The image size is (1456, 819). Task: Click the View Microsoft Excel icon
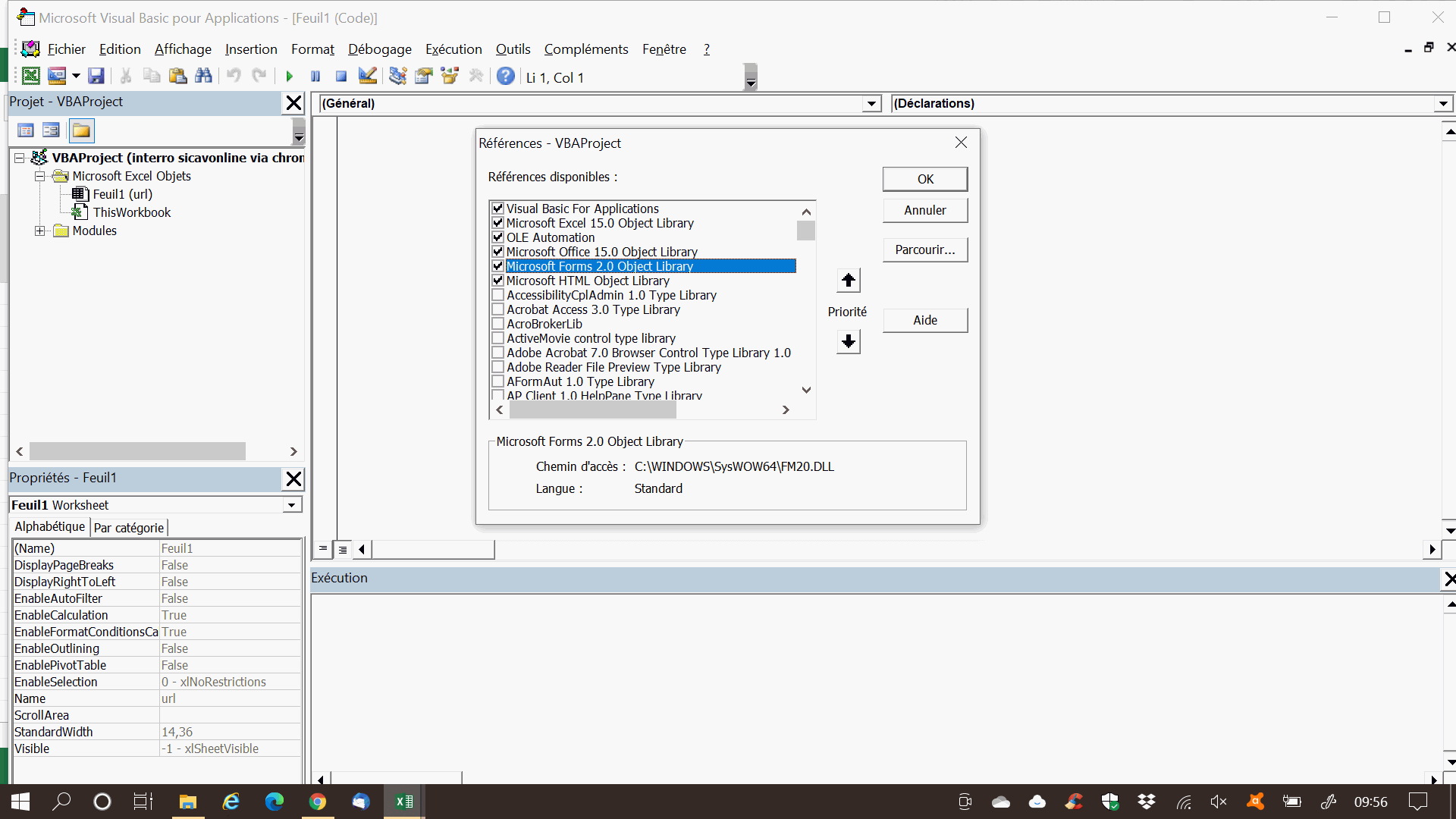tap(31, 77)
